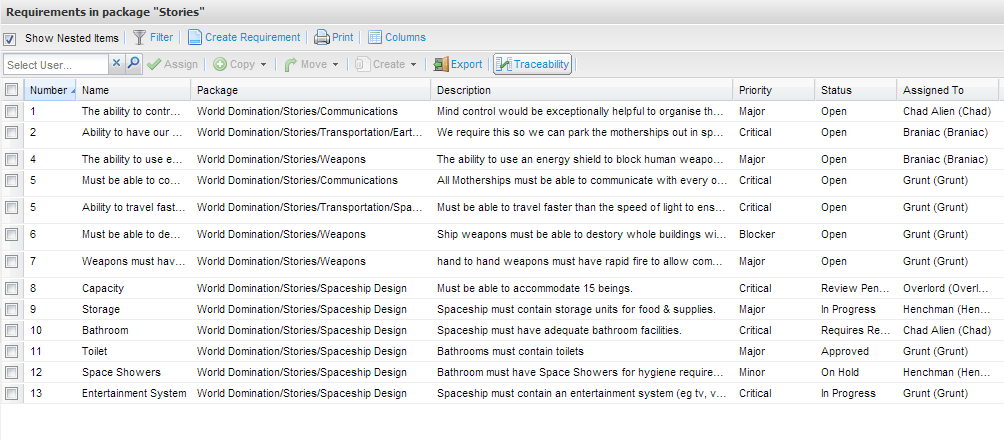Click the Print printer icon

[322, 38]
